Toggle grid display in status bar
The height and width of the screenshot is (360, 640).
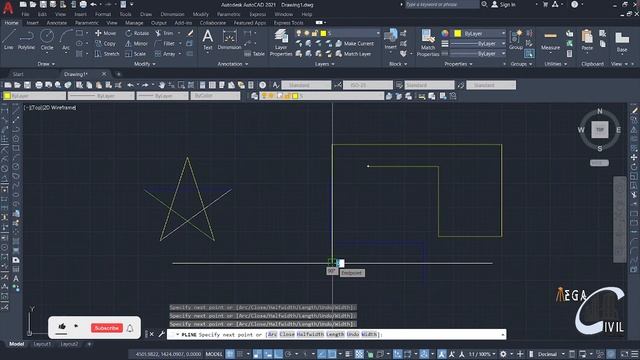click(x=230, y=354)
